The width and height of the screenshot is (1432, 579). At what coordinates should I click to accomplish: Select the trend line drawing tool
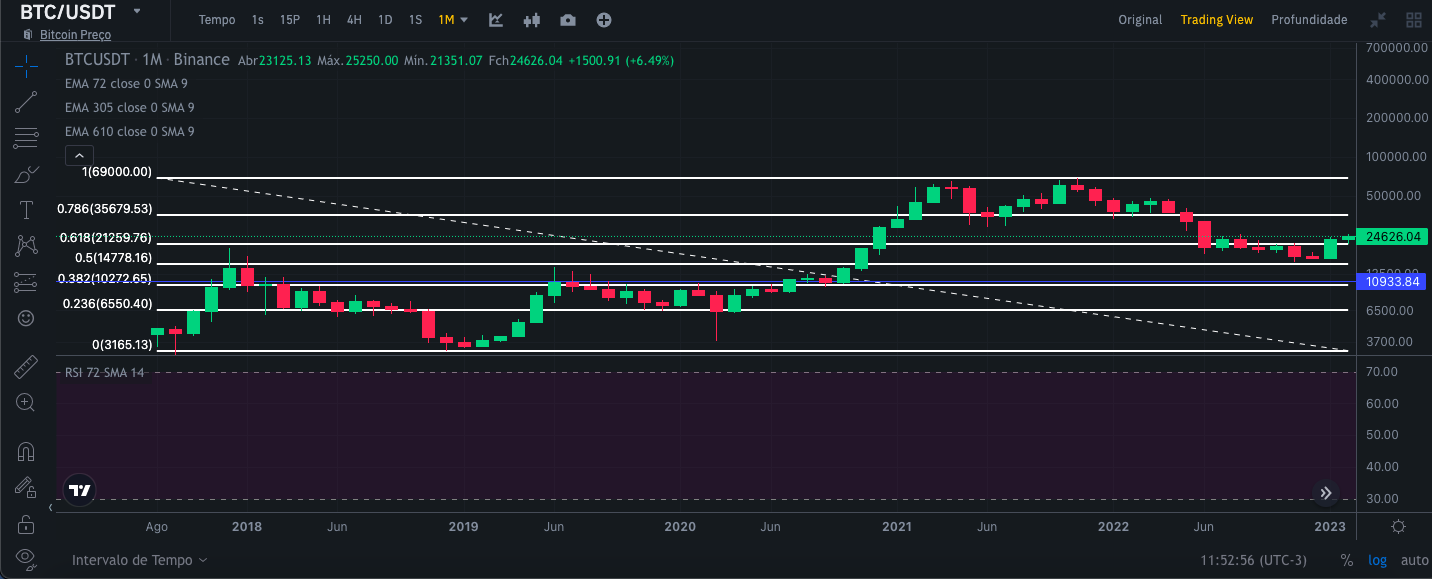pos(26,101)
